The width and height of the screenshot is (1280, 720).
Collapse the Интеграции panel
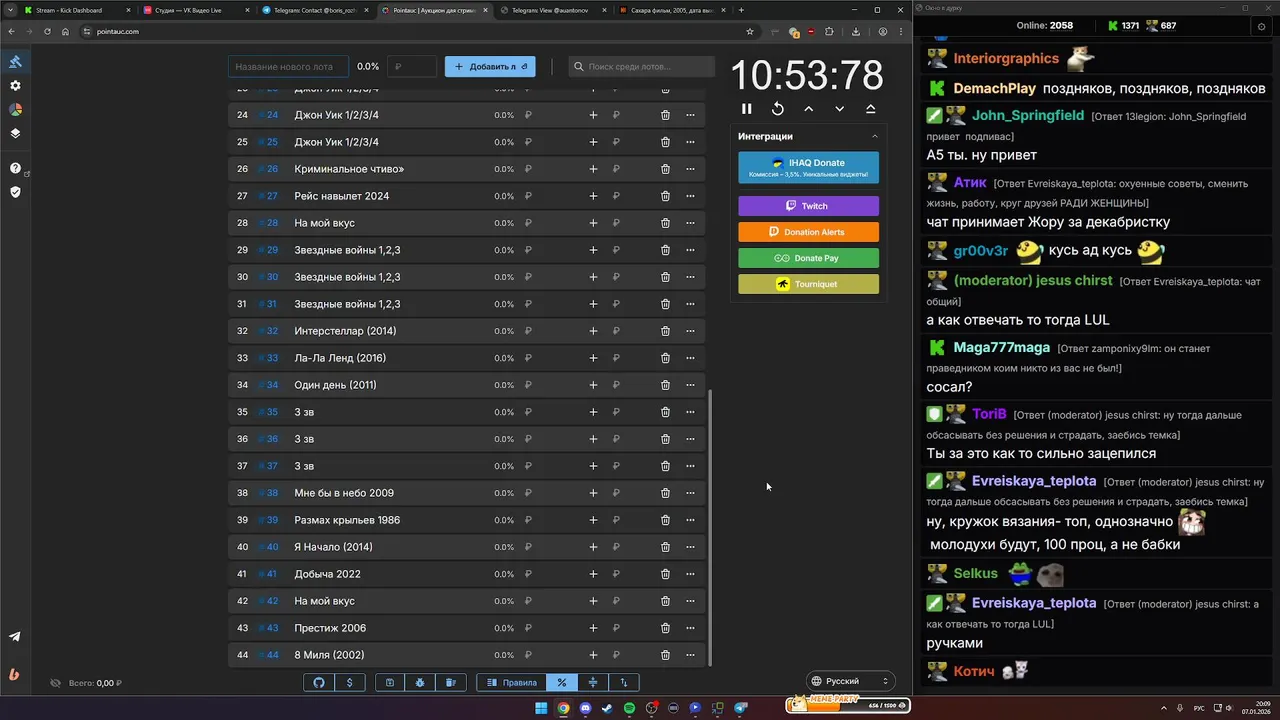tap(875, 136)
